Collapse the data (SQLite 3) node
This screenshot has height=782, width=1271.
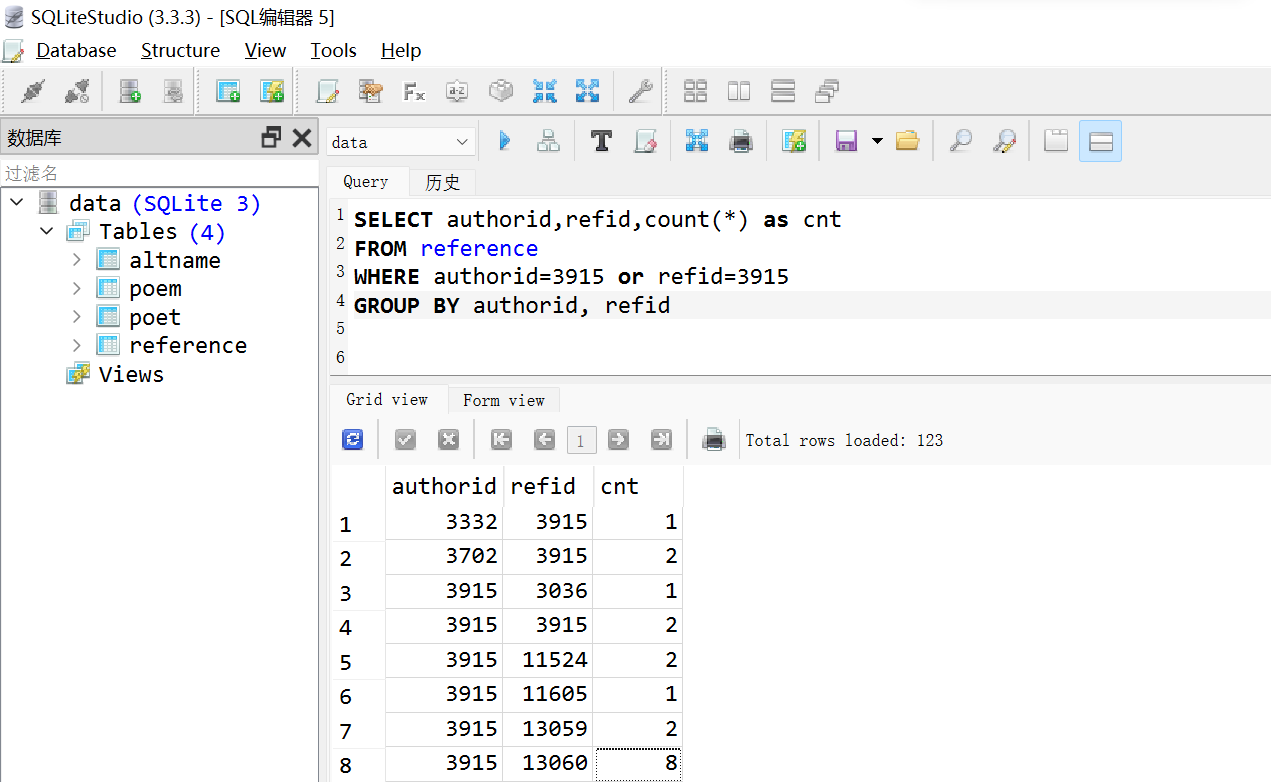click(16, 203)
